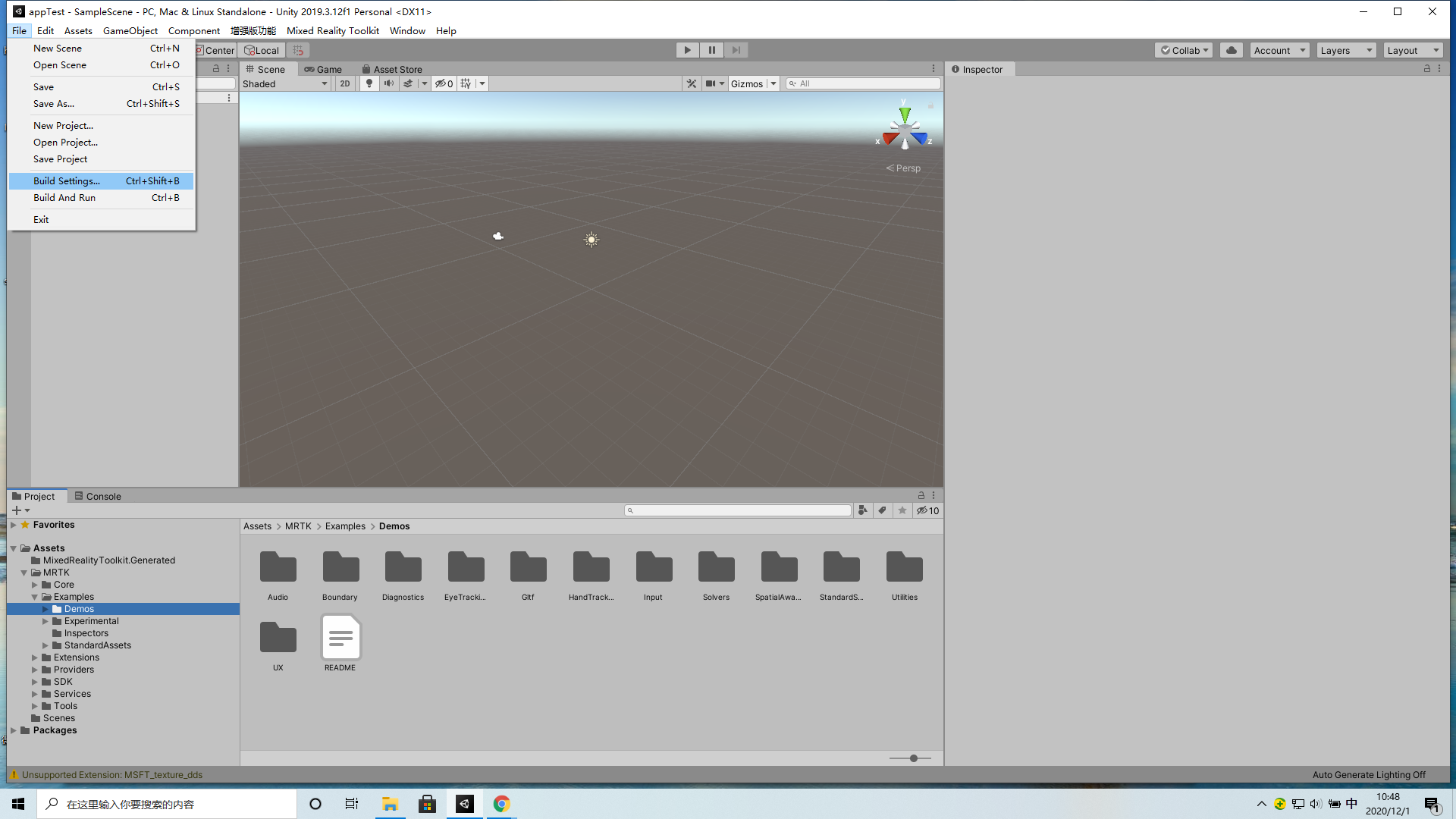Toggle 2D mode in the Scene view
The image size is (1456, 819).
345,83
